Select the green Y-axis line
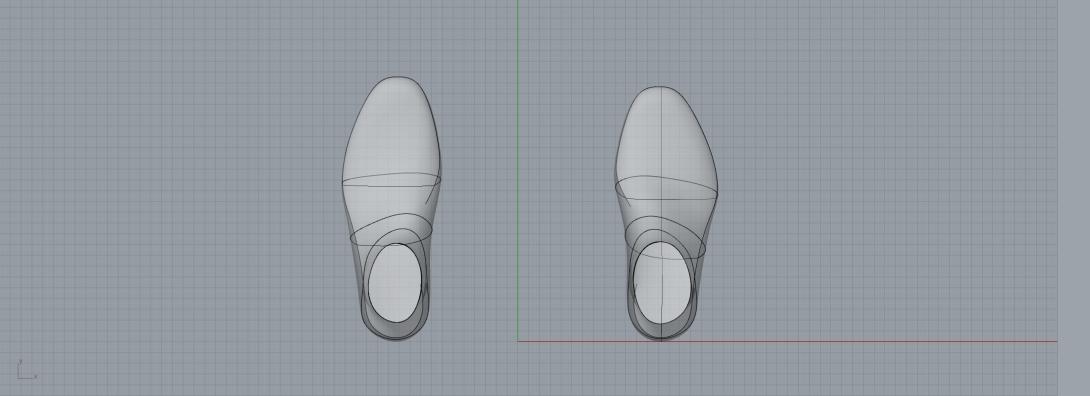The width and height of the screenshot is (1090, 396). 517,170
